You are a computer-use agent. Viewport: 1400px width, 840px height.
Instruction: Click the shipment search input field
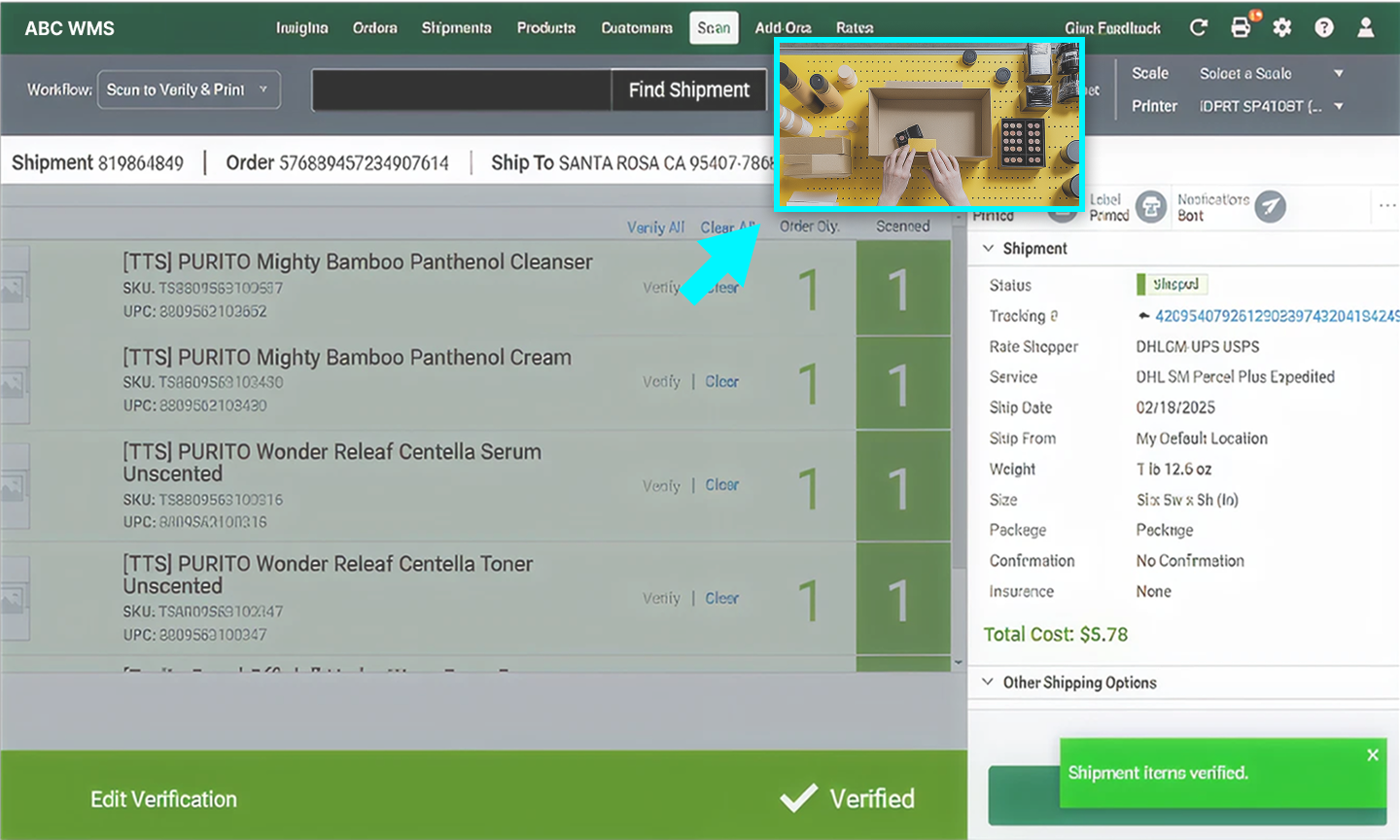(x=462, y=90)
